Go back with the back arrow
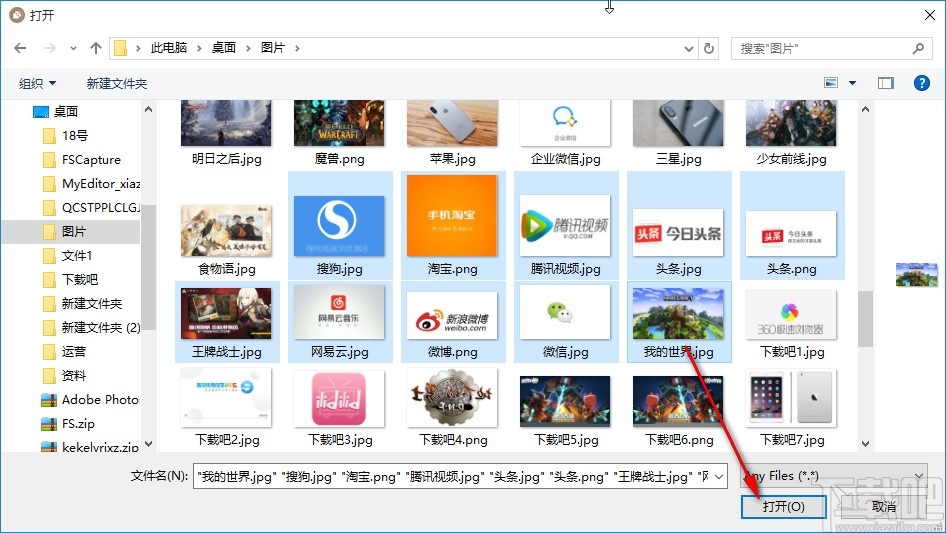This screenshot has height=533, width=946. 21,48
